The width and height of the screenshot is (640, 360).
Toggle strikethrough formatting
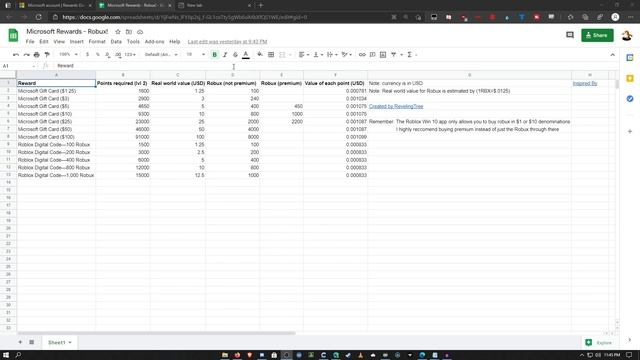tap(235, 55)
